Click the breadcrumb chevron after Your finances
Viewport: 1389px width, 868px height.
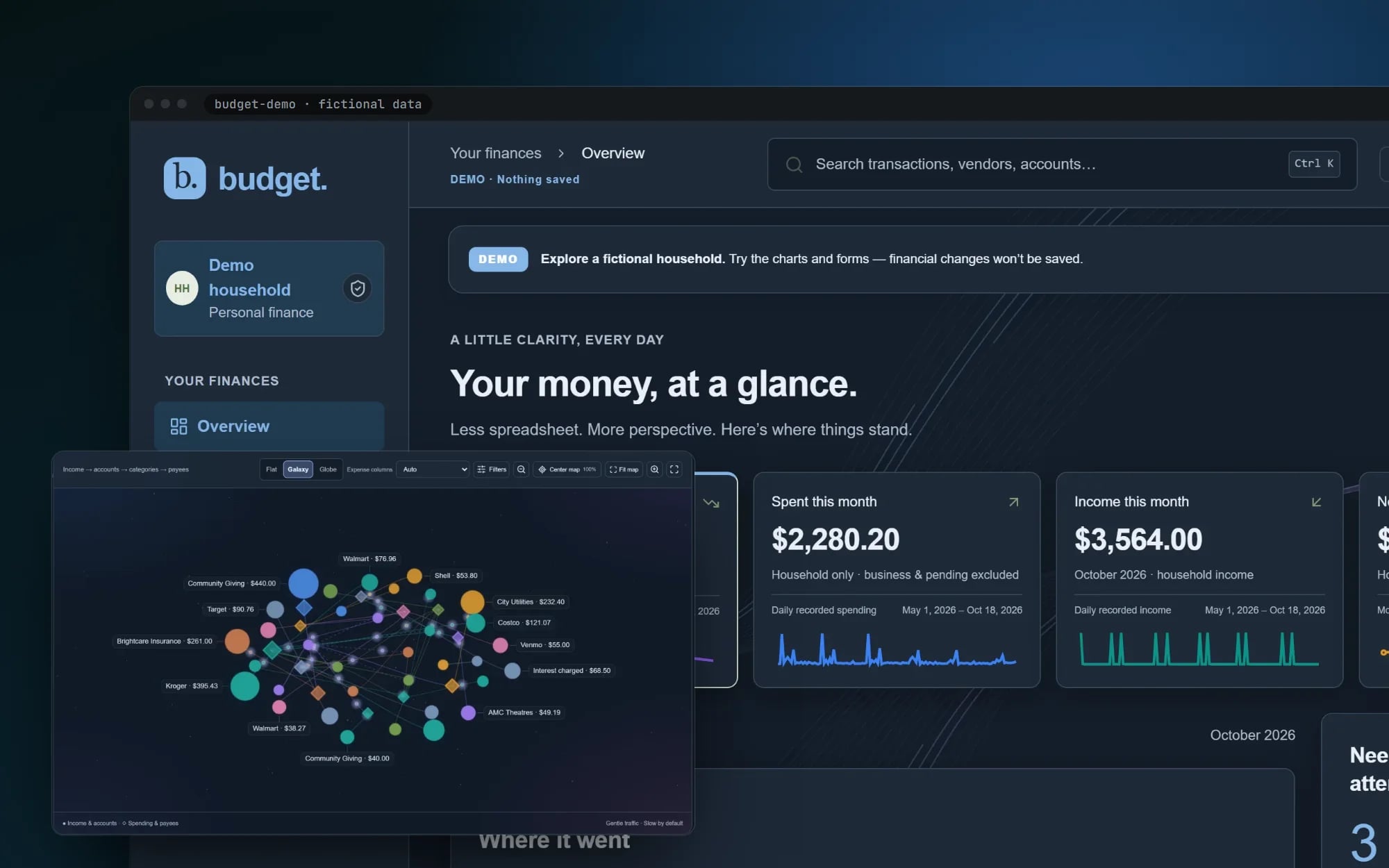click(x=561, y=153)
